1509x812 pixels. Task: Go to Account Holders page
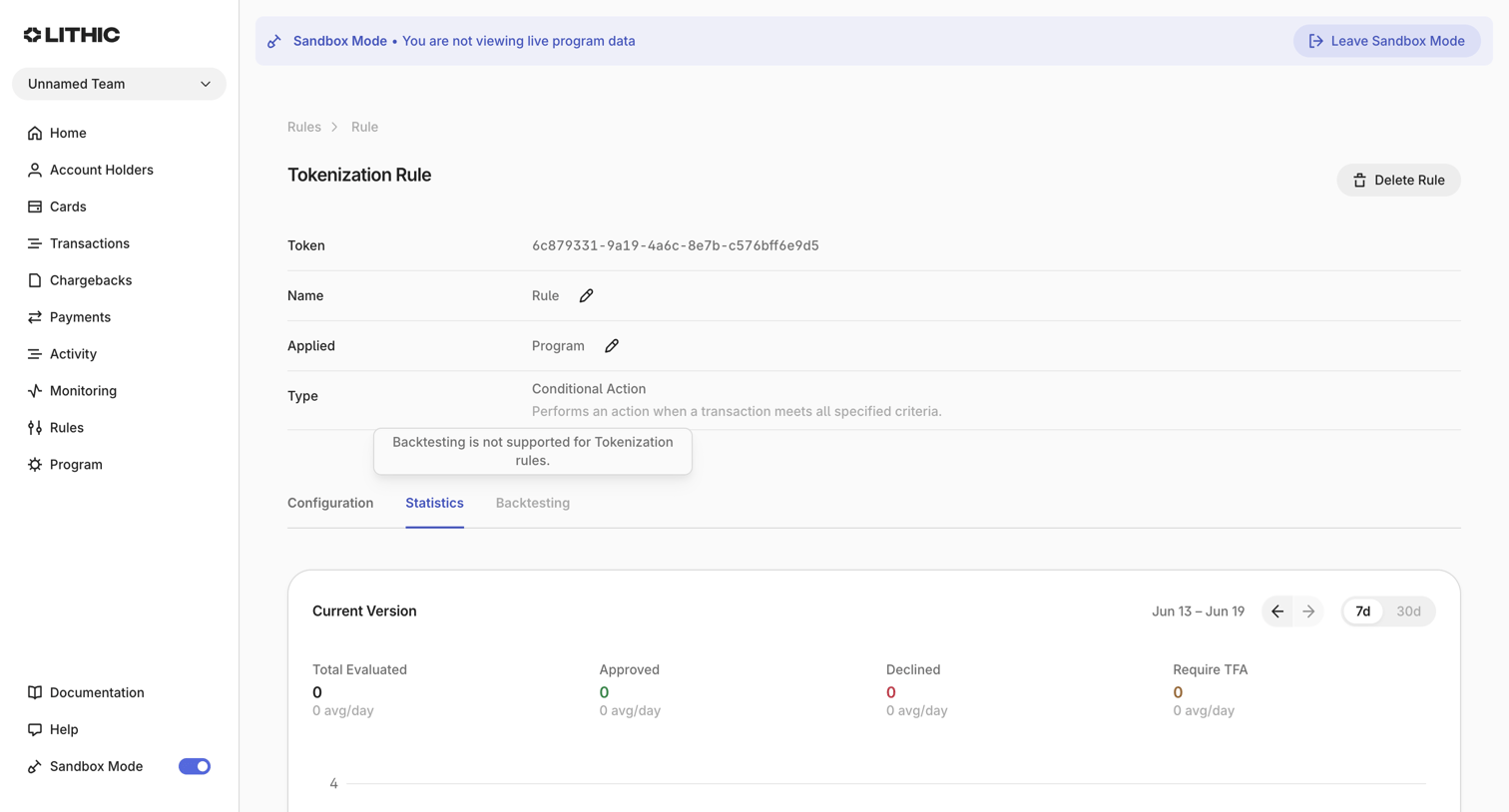102,170
